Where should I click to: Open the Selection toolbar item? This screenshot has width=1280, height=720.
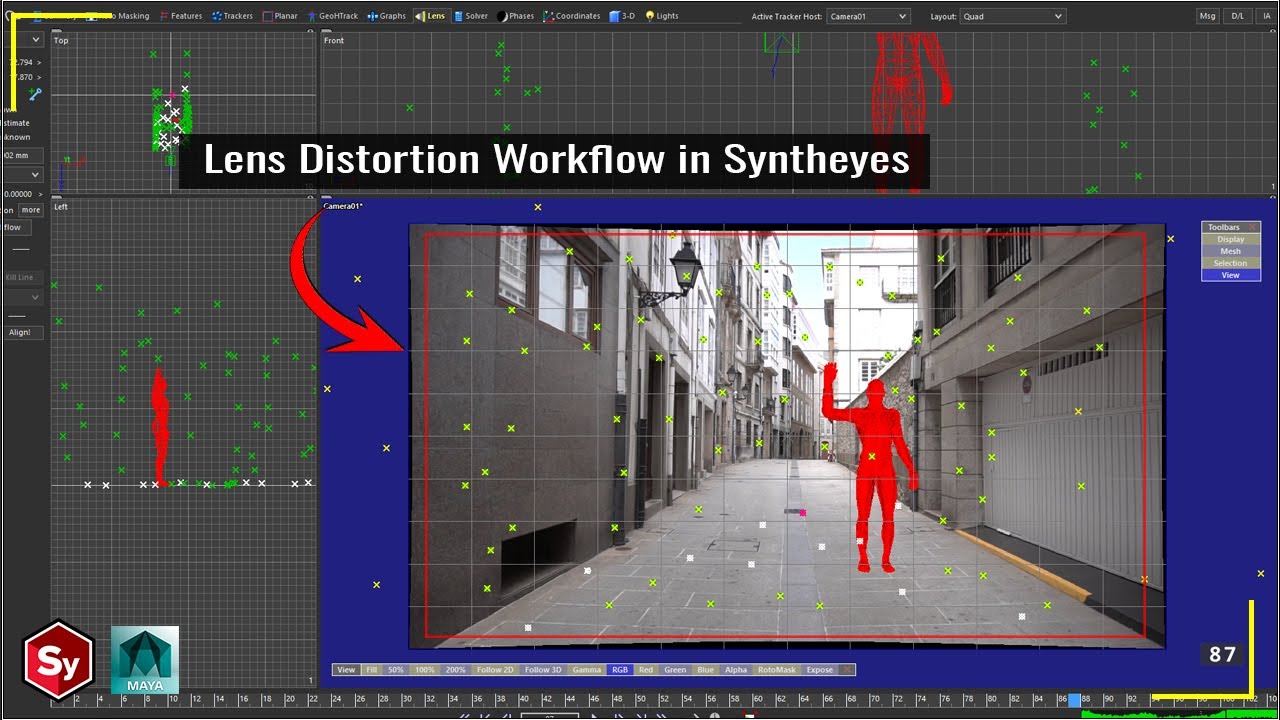[1230, 263]
